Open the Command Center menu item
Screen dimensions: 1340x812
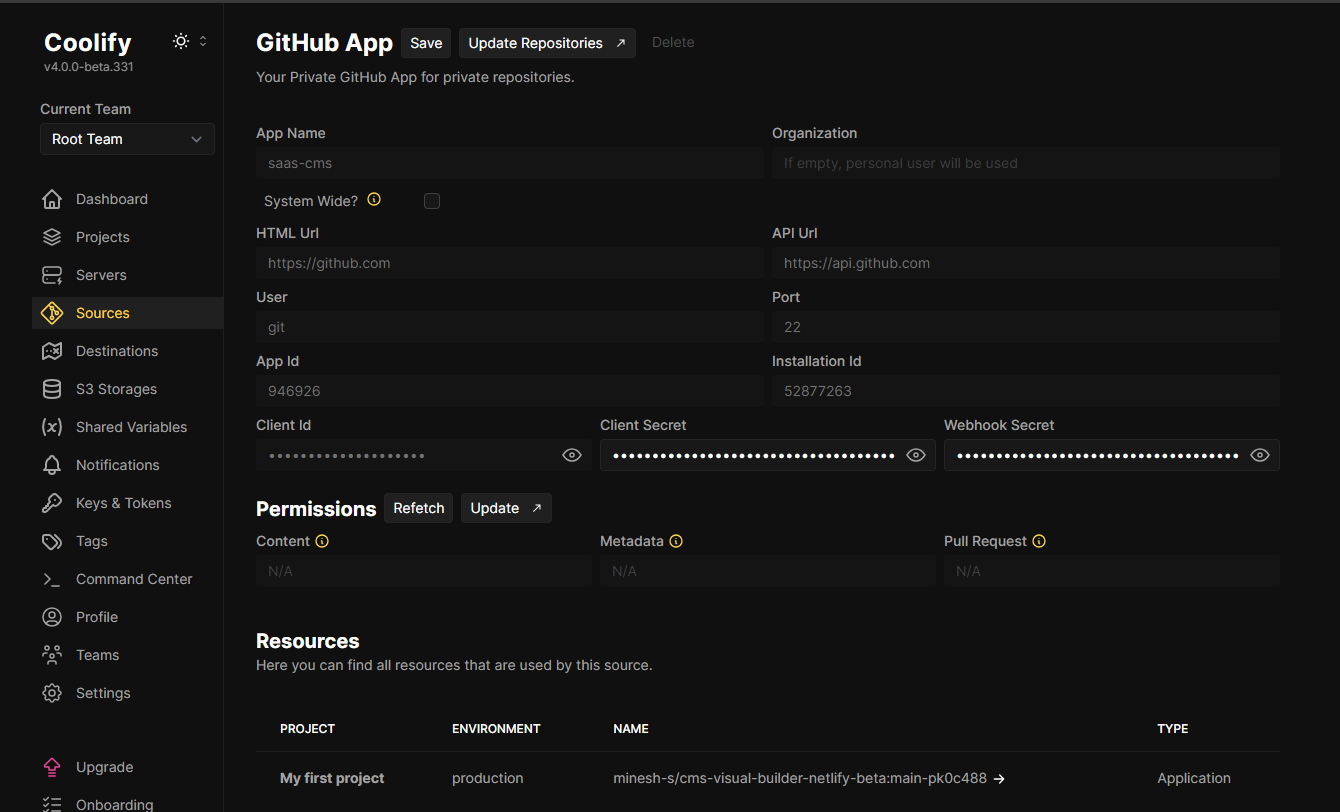tap(133, 579)
